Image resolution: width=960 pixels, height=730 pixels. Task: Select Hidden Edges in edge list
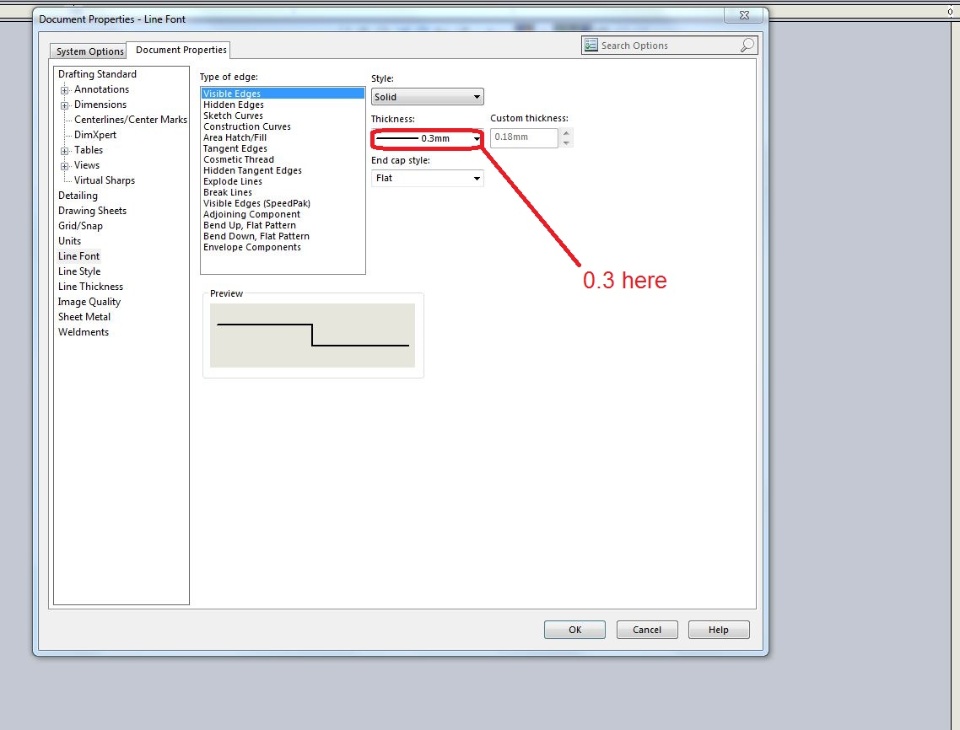click(x=233, y=105)
